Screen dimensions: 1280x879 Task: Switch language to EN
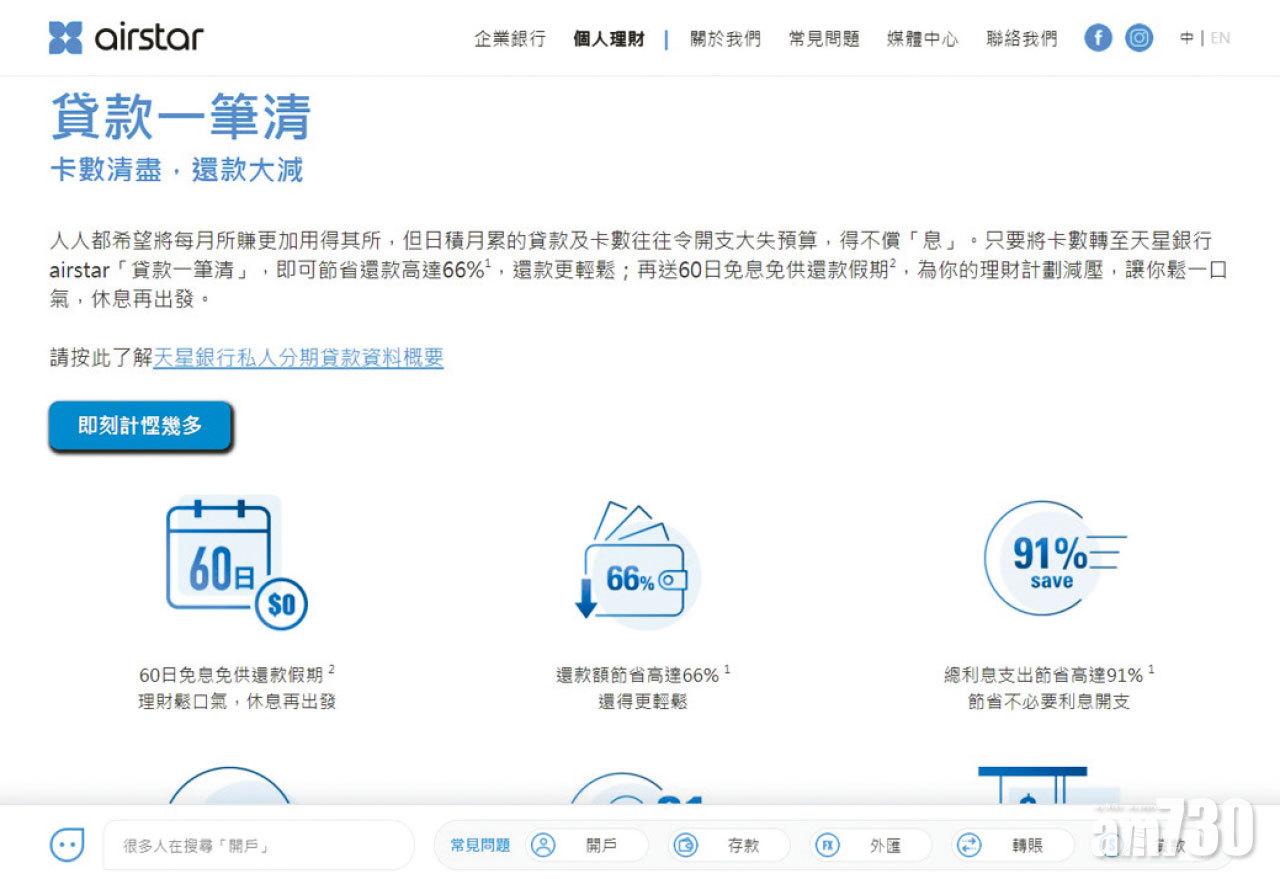click(1220, 38)
